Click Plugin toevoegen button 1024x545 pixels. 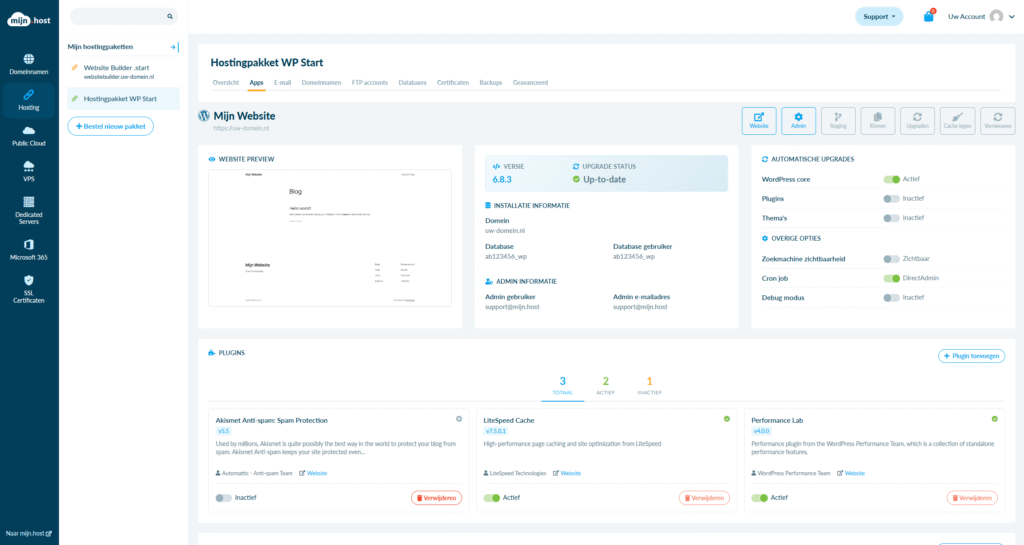pyautogui.click(x=971, y=356)
